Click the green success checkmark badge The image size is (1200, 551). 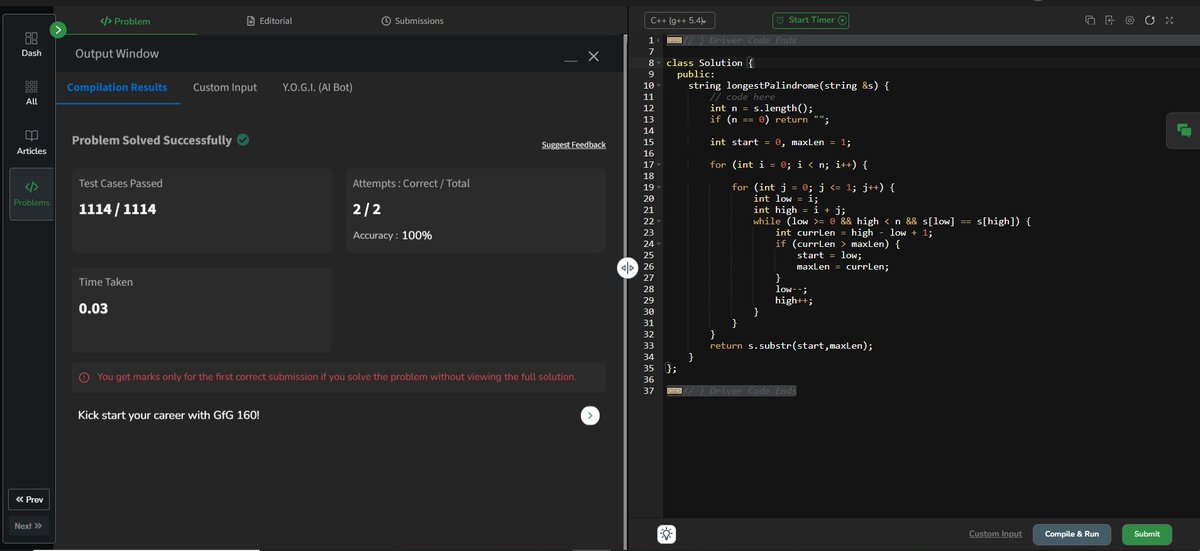tap(244, 140)
